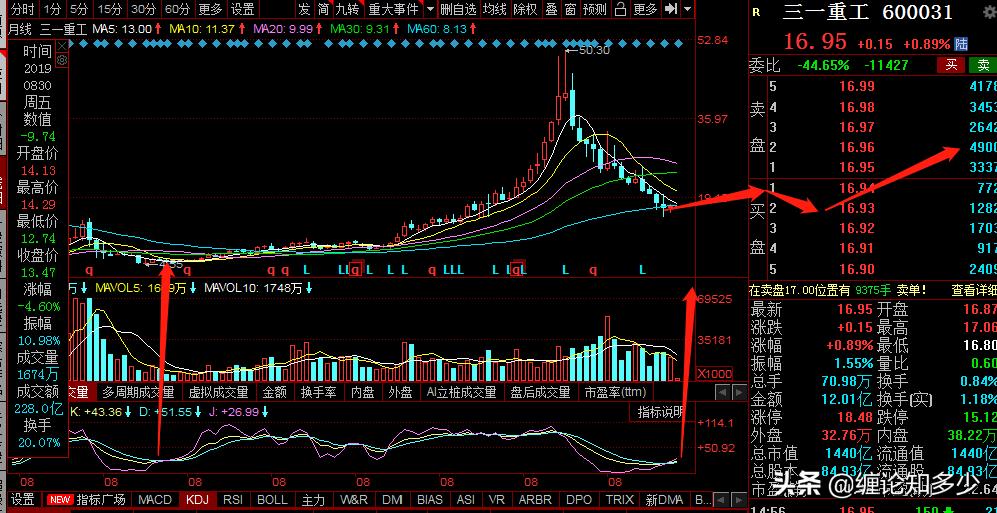Switch indicator to BOLL
The width and height of the screenshot is (997, 513).
(x=272, y=500)
